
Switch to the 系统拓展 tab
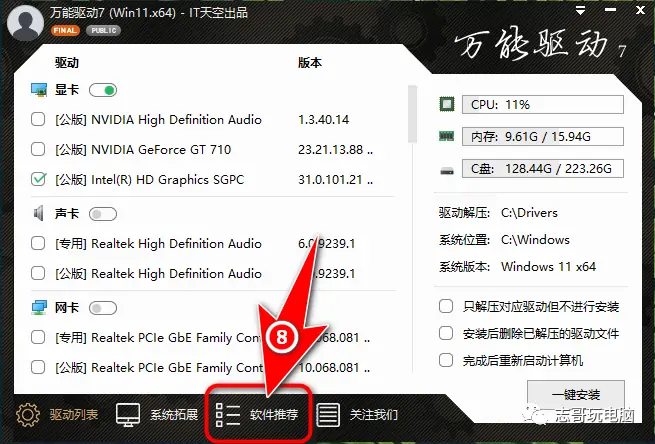pos(172,414)
